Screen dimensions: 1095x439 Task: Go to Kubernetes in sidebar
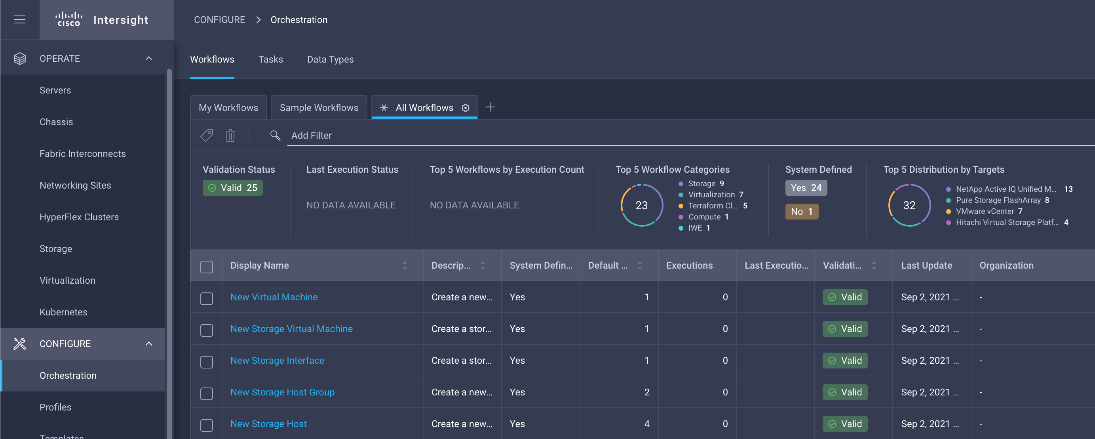pyautogui.click(x=64, y=312)
